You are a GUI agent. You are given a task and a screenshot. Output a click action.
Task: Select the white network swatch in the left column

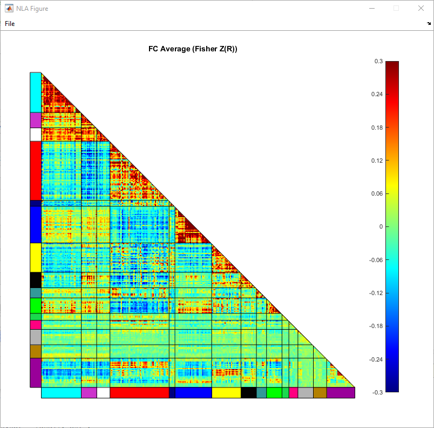tap(36, 135)
